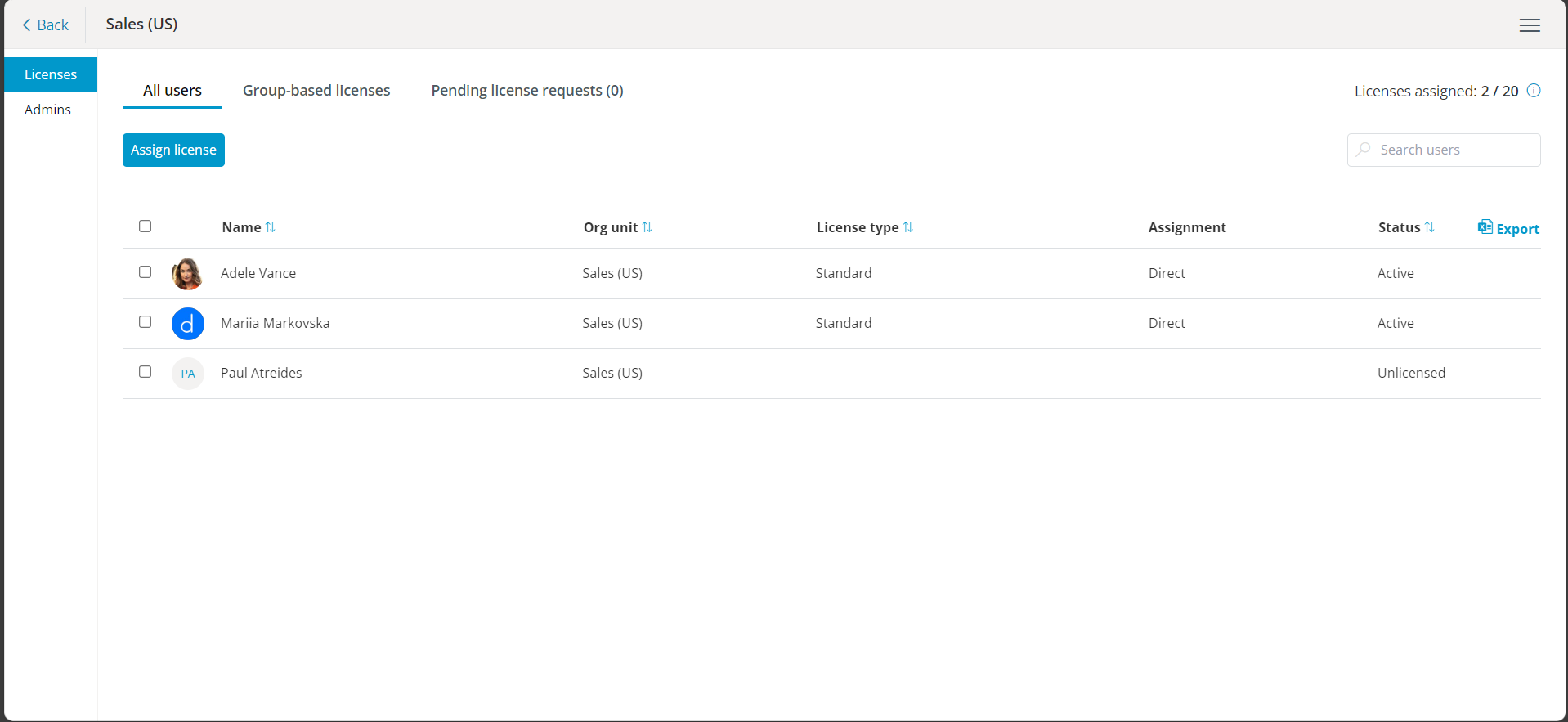Click Adele Vance's profile photo
The image size is (1568, 722).
pyautogui.click(x=187, y=274)
